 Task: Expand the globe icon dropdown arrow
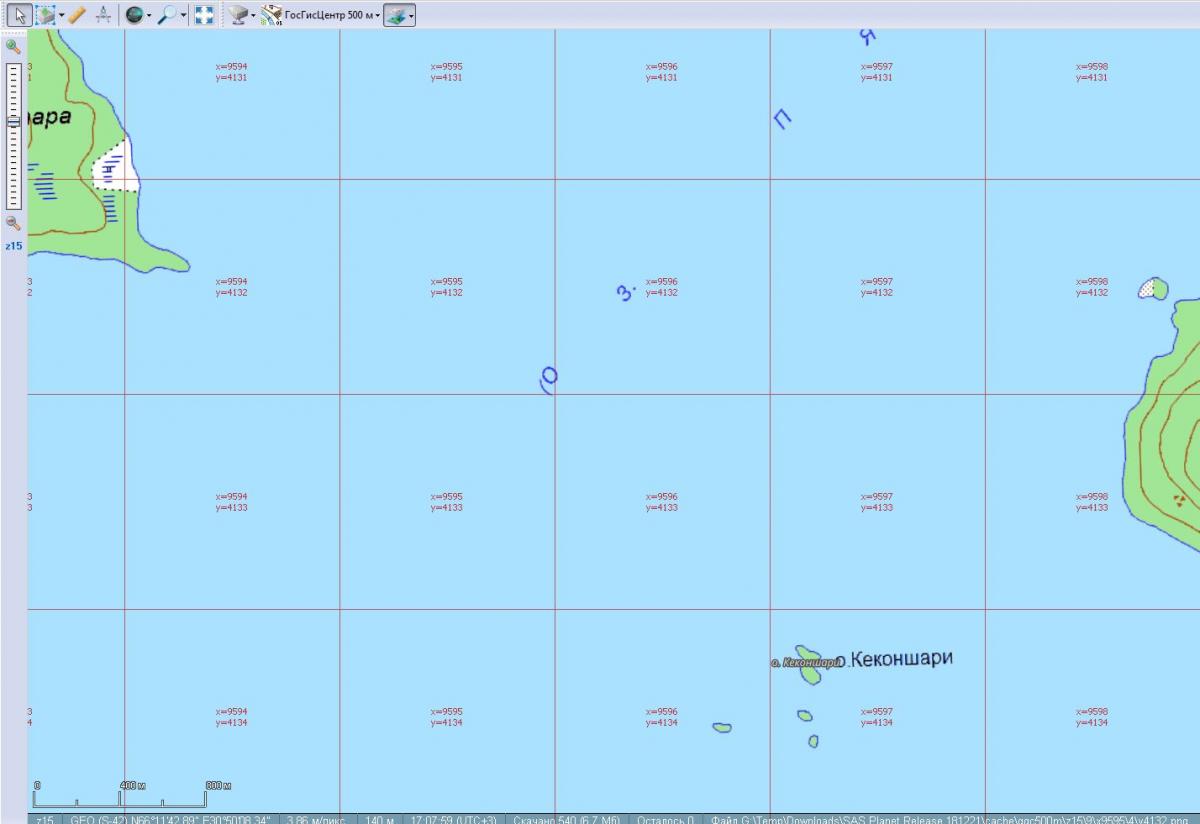[x=149, y=15]
